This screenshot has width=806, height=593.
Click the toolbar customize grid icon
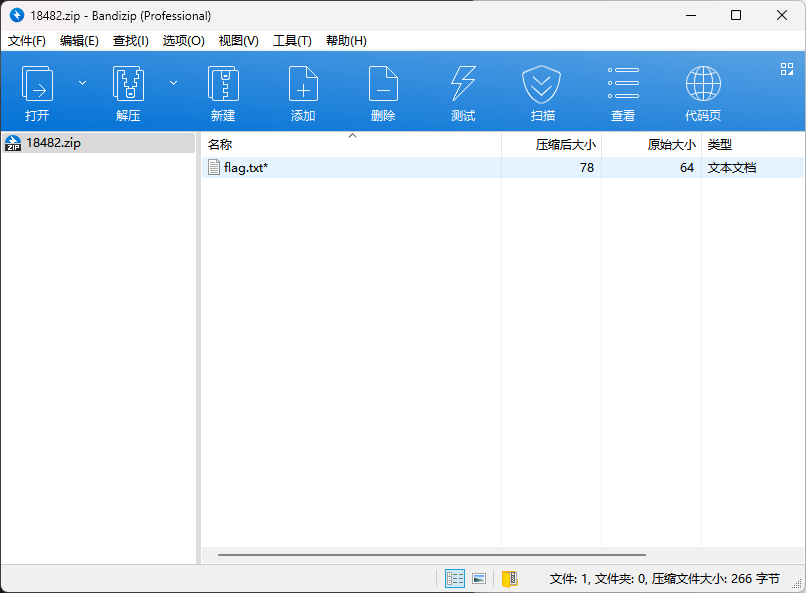786,69
